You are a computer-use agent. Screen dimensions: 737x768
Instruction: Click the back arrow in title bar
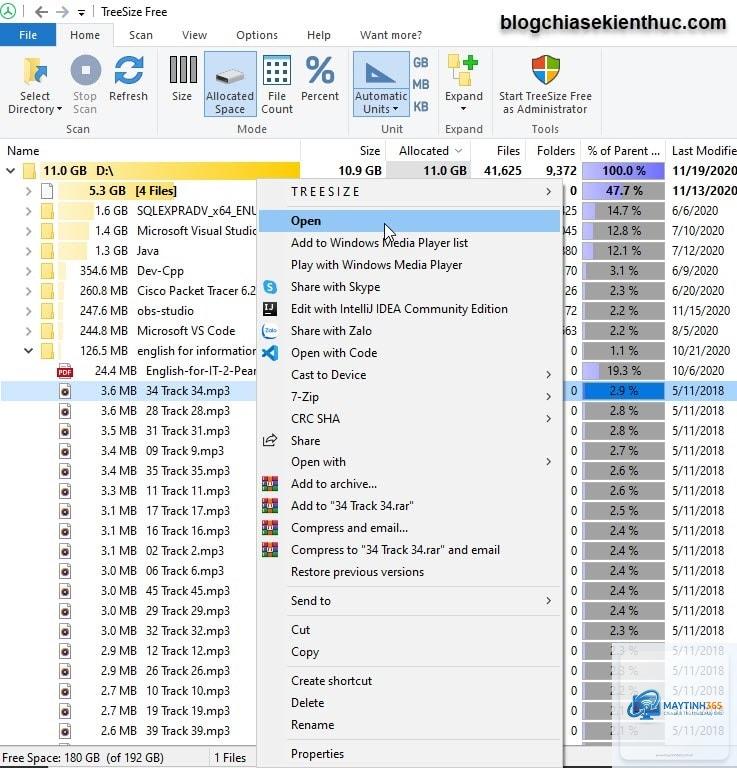[41, 12]
